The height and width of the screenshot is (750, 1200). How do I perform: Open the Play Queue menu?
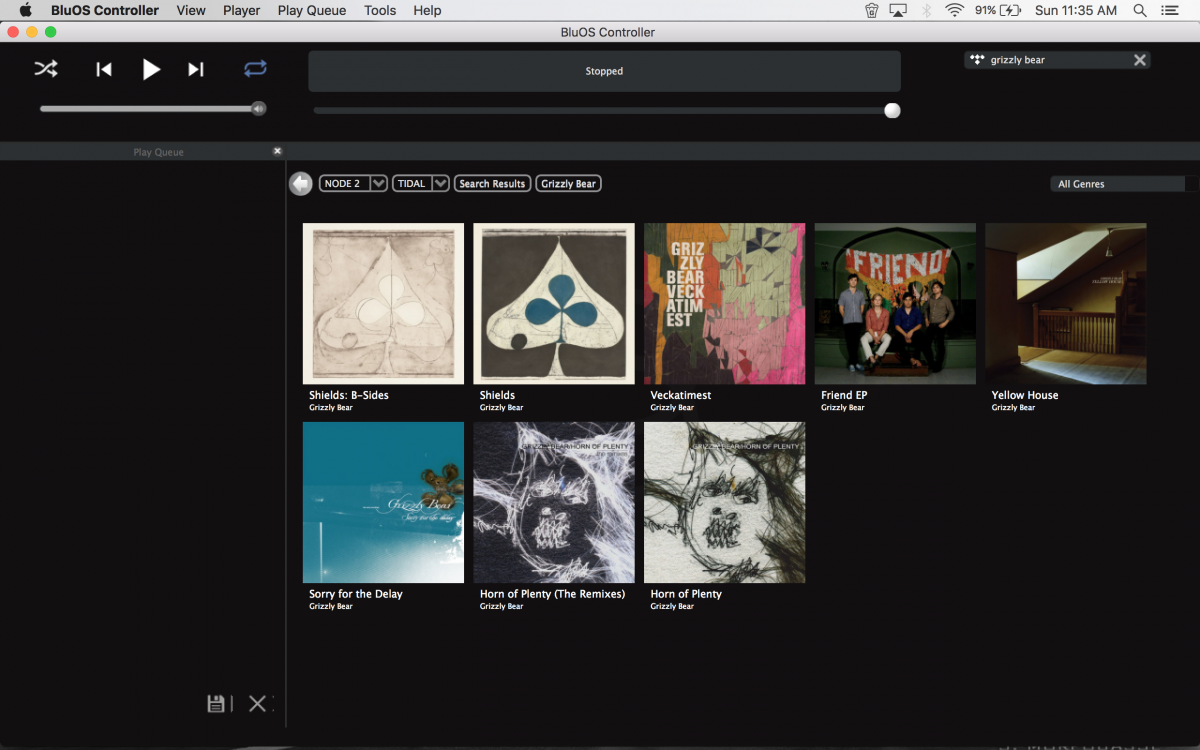312,10
